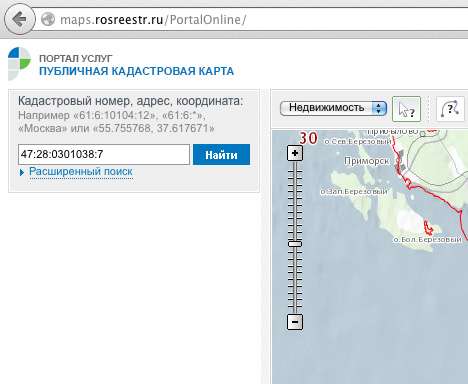Click the red parcel outline on Бол.Березовый island

pos(428,228)
